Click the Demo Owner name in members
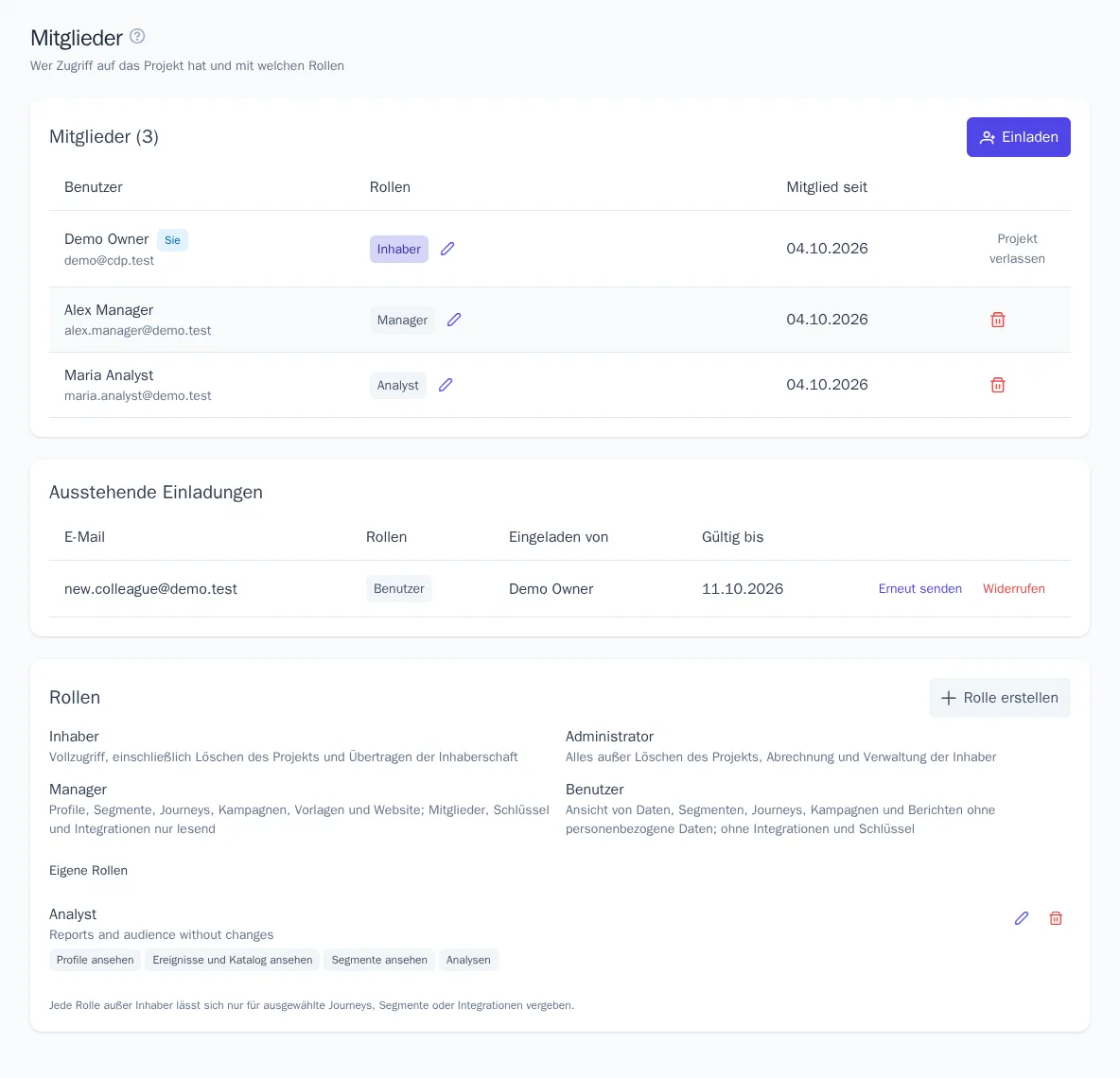Viewport: 1120px width, 1078px height. point(107,239)
